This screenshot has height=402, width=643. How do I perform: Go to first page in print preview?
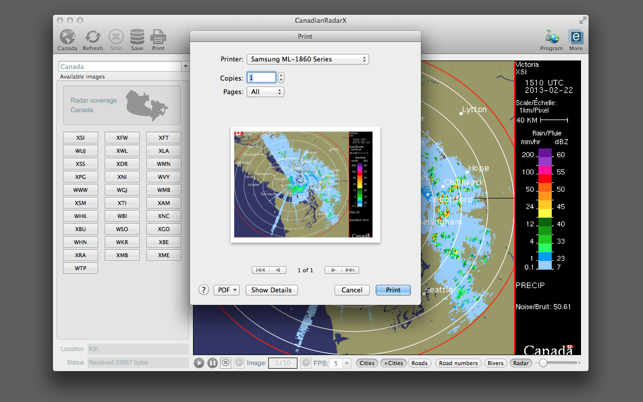[x=260, y=270]
